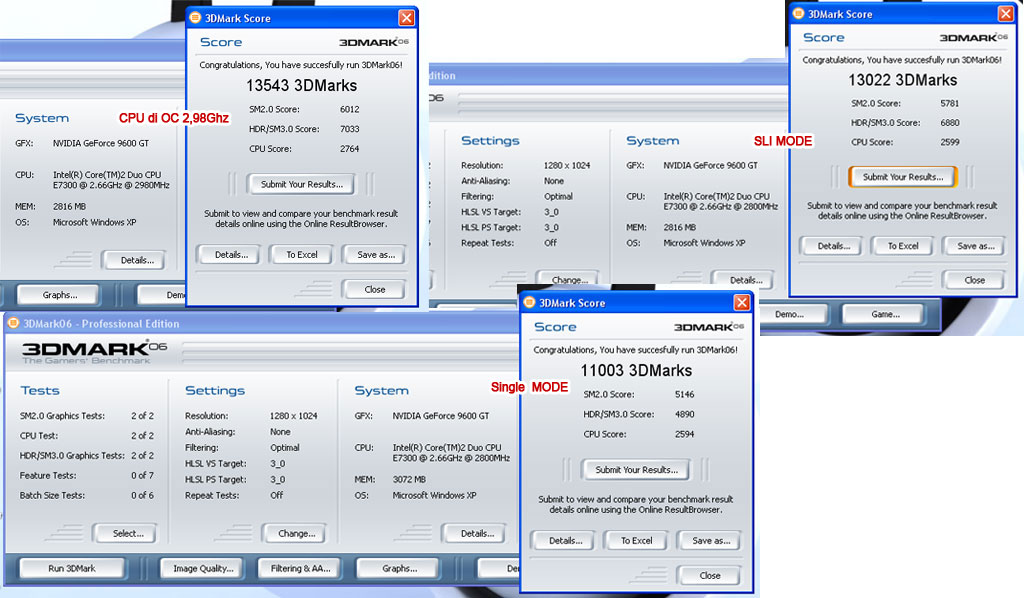Click the CPU Score value 2594
This screenshot has height=598, width=1024.
[x=684, y=434]
